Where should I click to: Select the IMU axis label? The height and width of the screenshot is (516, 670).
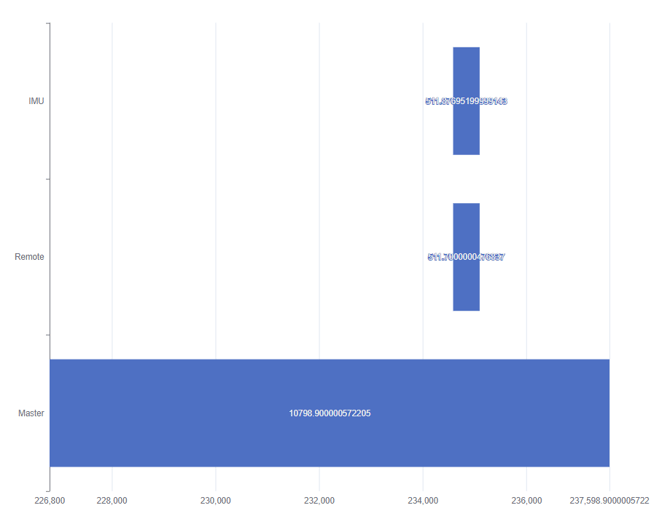(36, 101)
